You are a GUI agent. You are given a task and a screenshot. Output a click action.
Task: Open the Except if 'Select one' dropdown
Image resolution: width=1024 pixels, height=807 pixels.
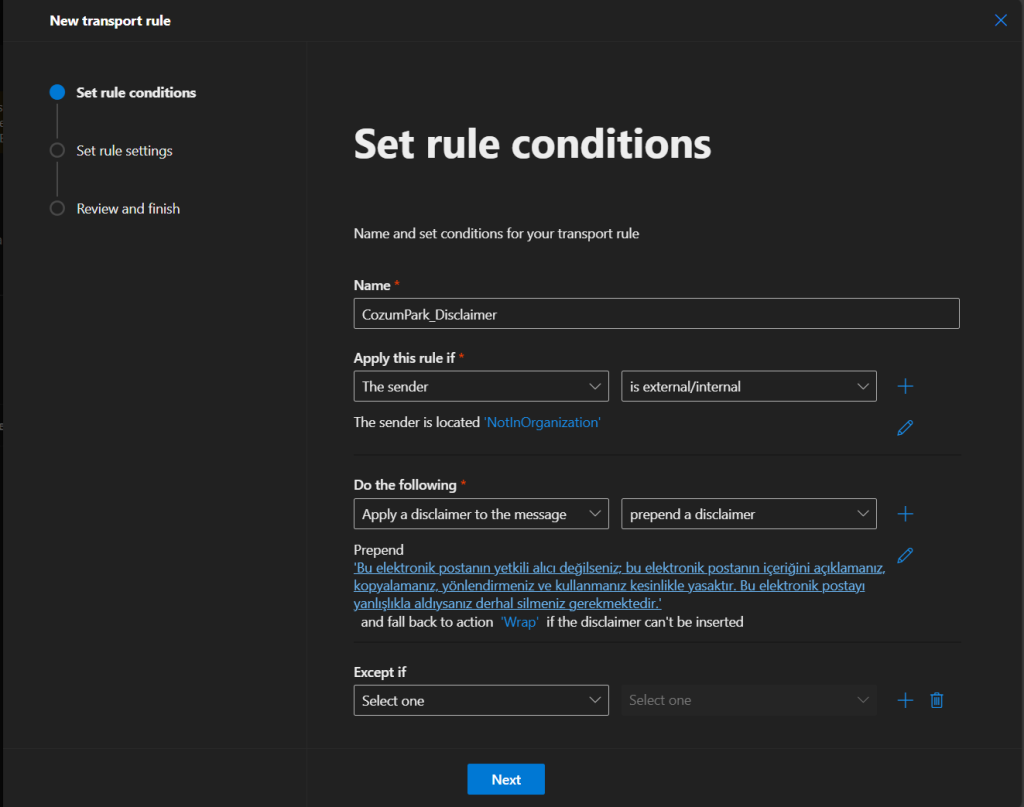481,700
